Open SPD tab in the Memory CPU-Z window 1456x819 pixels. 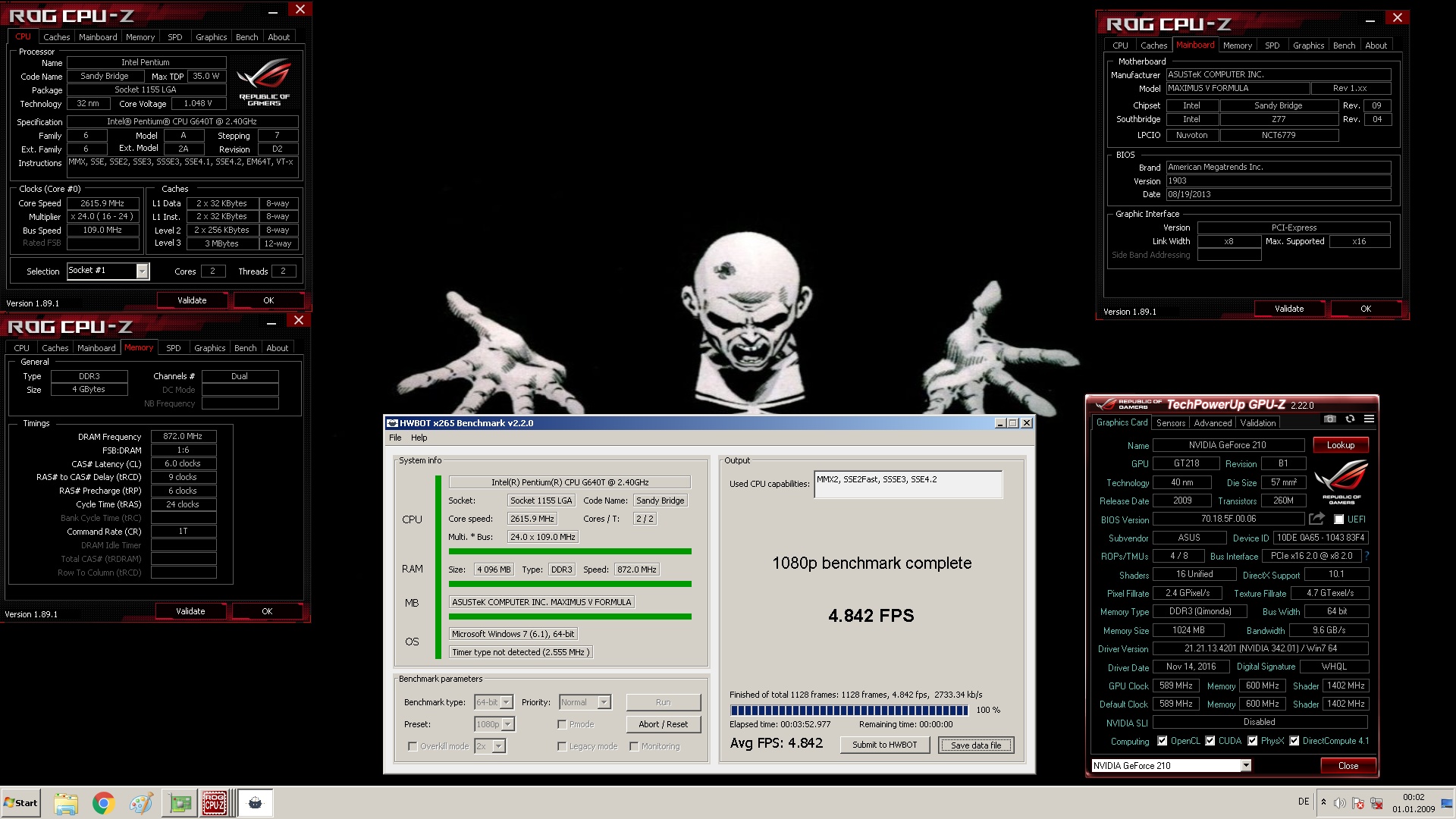coord(174,348)
